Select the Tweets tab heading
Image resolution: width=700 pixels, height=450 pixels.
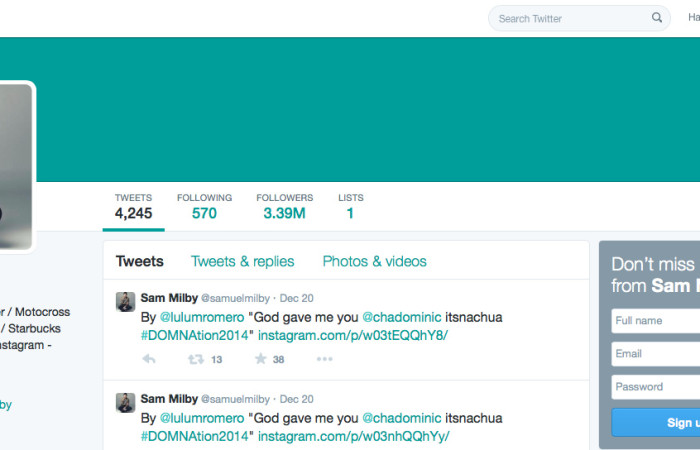point(140,261)
